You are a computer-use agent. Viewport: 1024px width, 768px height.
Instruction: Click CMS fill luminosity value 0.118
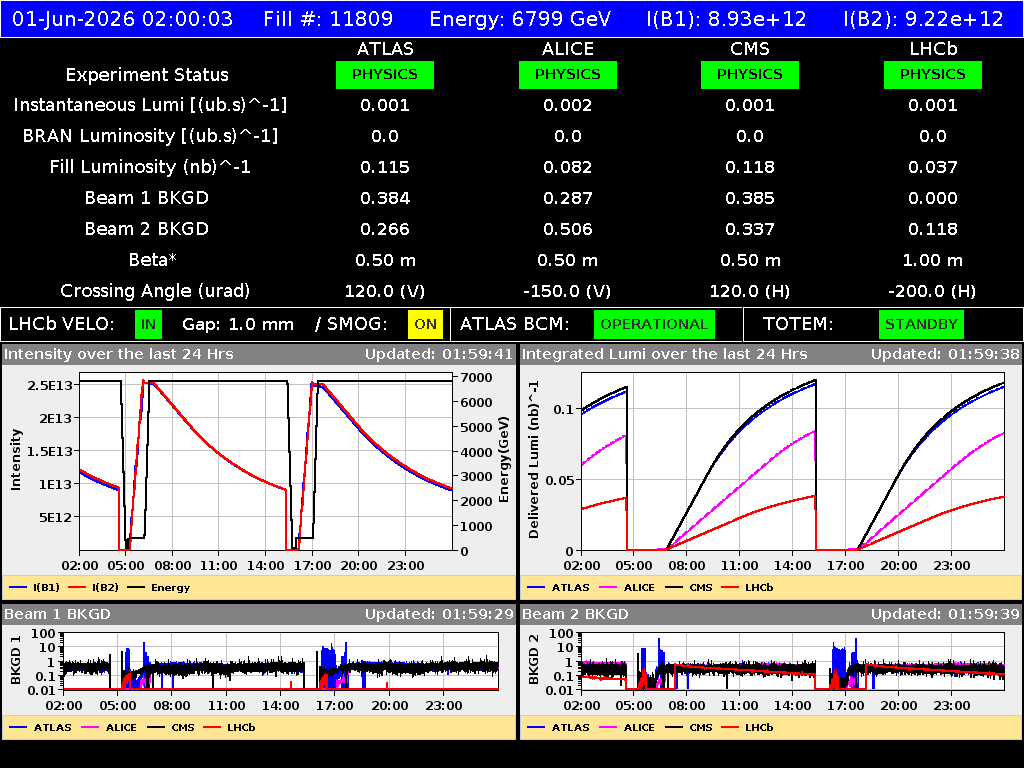750,167
